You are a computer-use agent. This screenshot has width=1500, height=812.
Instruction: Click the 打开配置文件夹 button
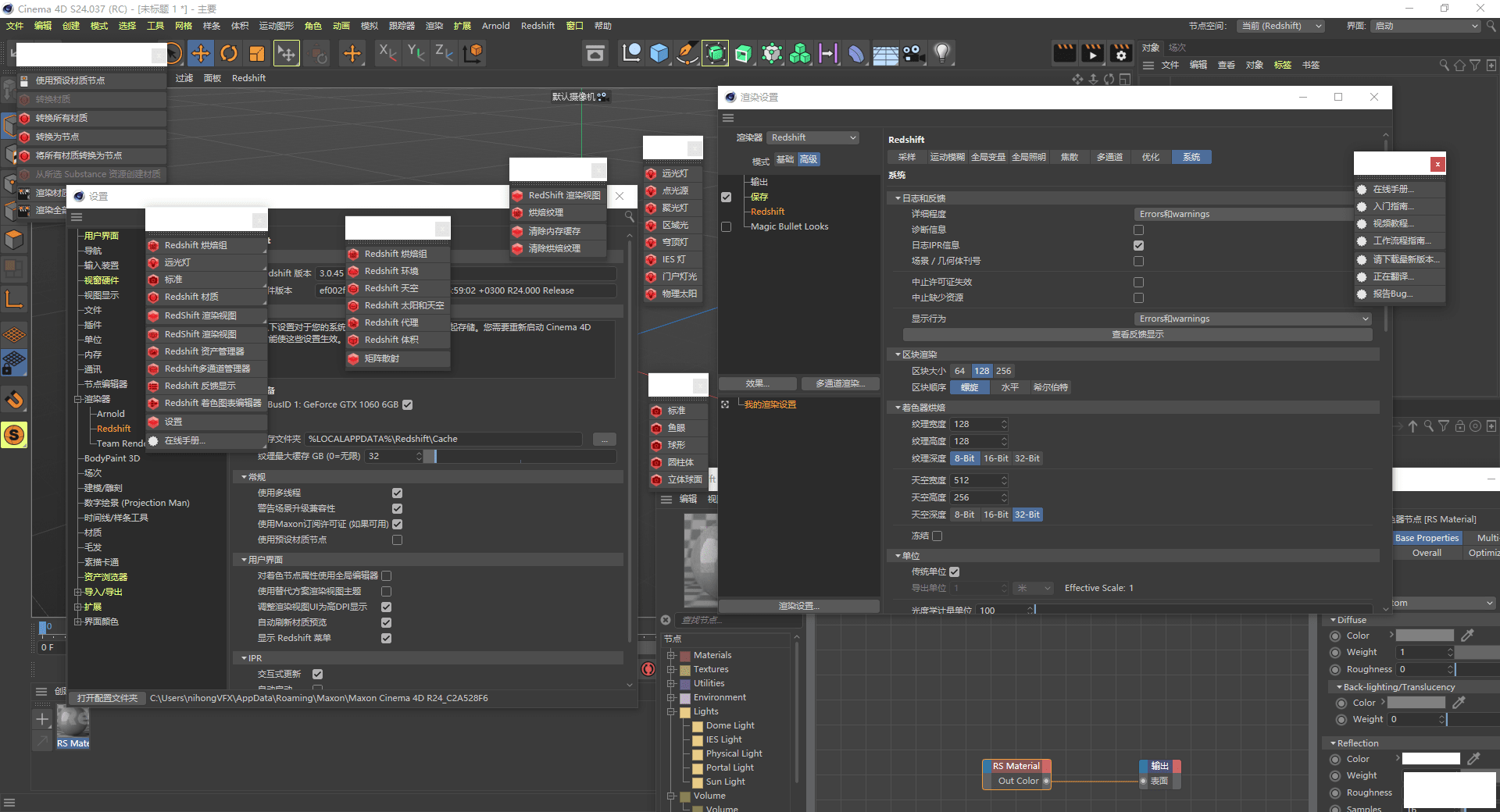(107, 698)
